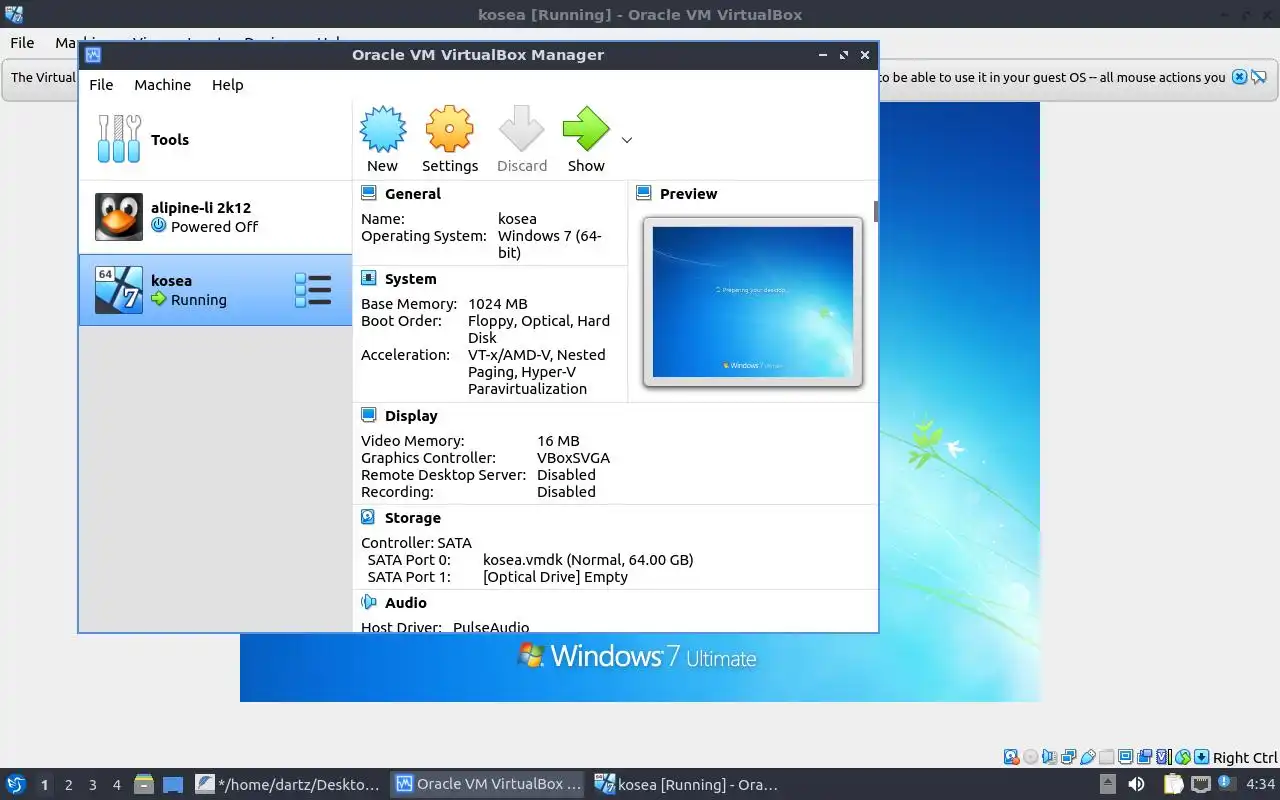This screenshot has width=1280, height=800.
Task: Click the display status bar icon
Action: point(1125,757)
